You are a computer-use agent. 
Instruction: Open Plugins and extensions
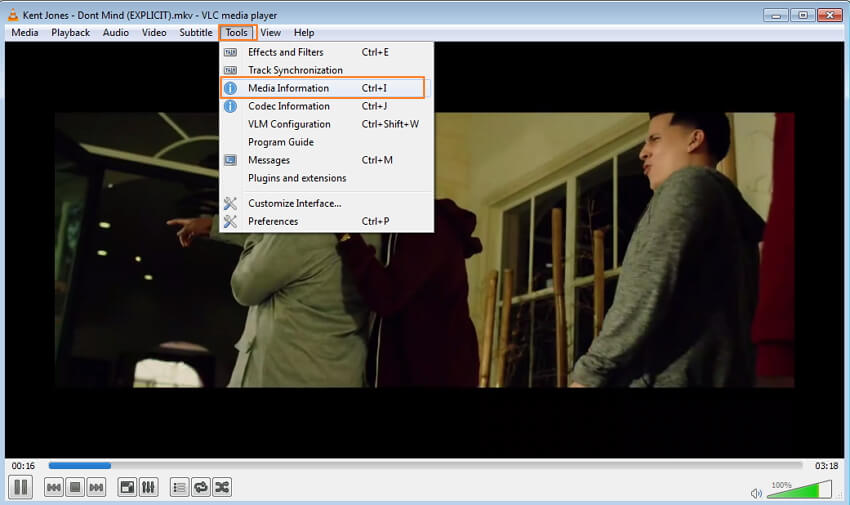(x=326, y=178)
